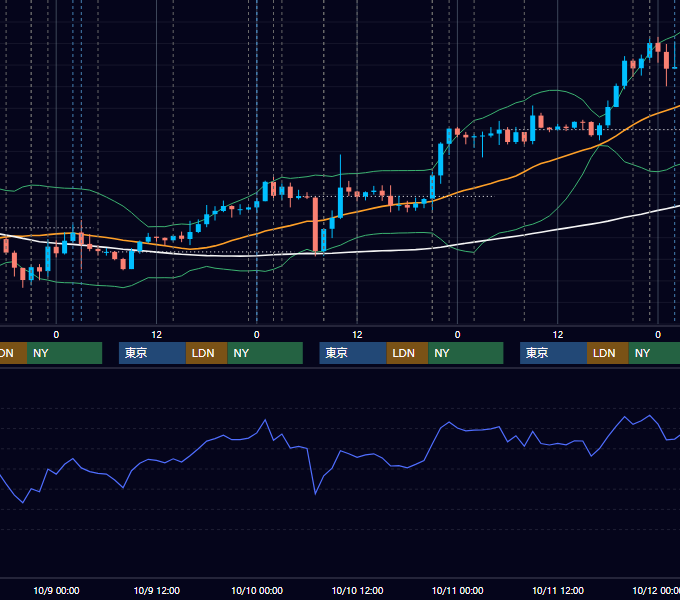Select the 東京 session block for 10/9
Screen dimensions: 680x600
152,353
